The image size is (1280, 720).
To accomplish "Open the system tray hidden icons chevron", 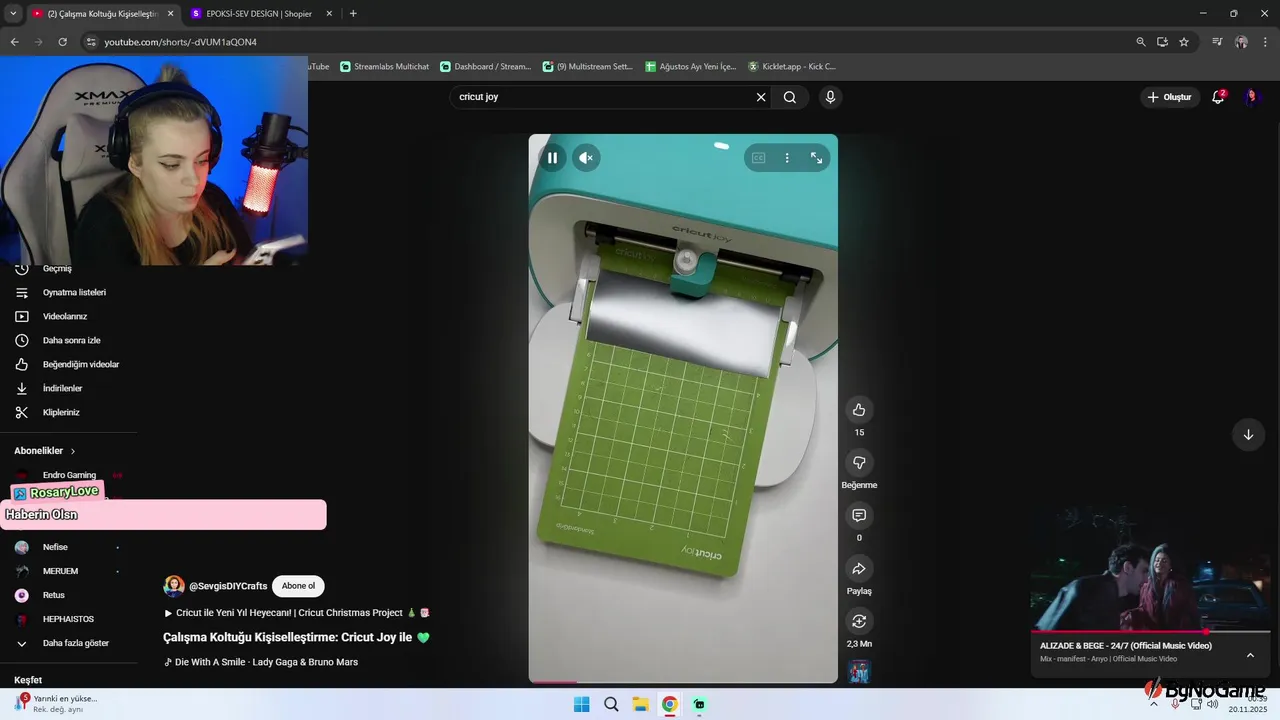I will (x=1153, y=704).
